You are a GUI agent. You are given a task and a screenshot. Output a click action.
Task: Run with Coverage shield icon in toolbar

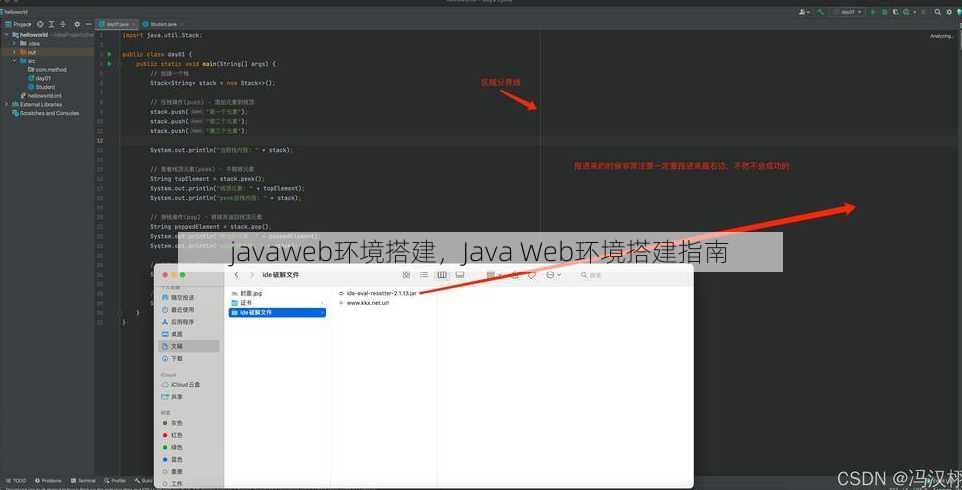coord(896,12)
